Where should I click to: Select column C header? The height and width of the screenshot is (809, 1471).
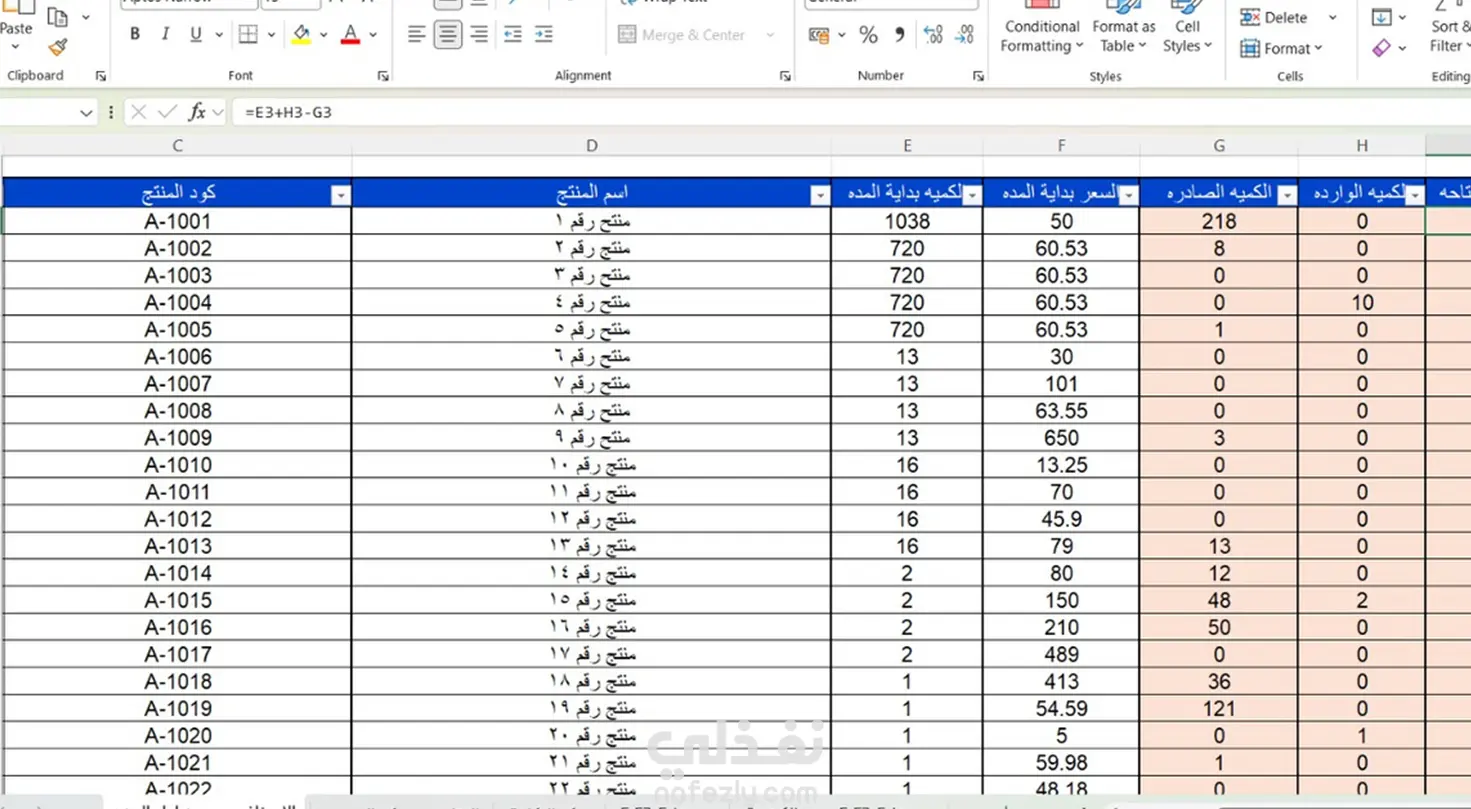(x=177, y=146)
